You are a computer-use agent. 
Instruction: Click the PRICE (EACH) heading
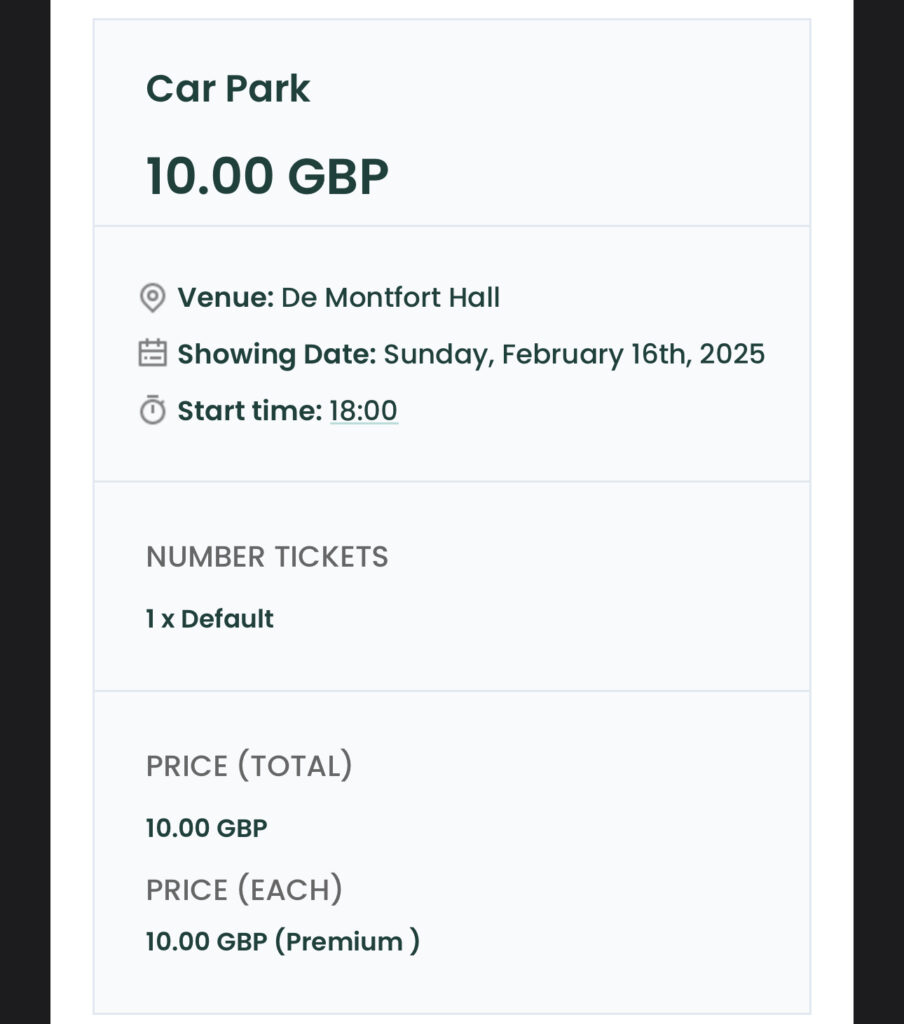244,889
